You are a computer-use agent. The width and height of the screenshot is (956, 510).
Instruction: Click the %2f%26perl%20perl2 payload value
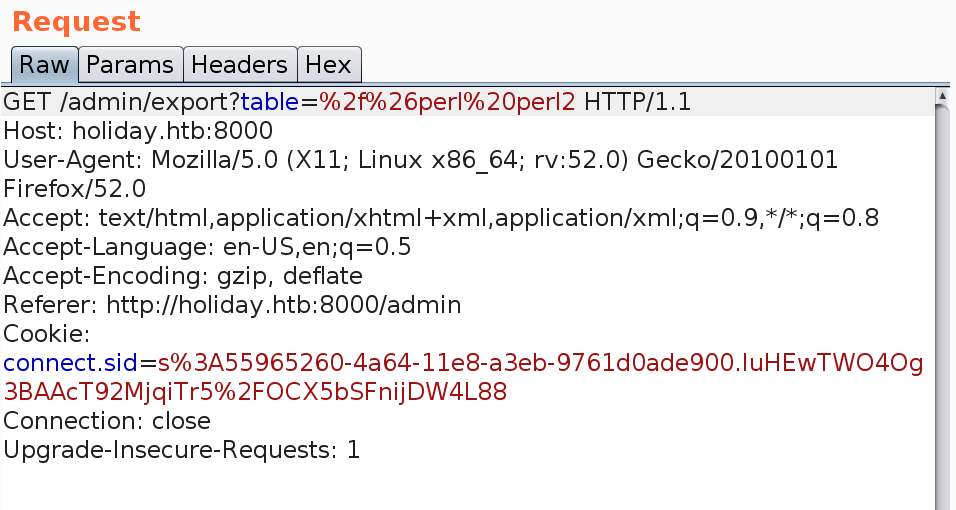447,102
